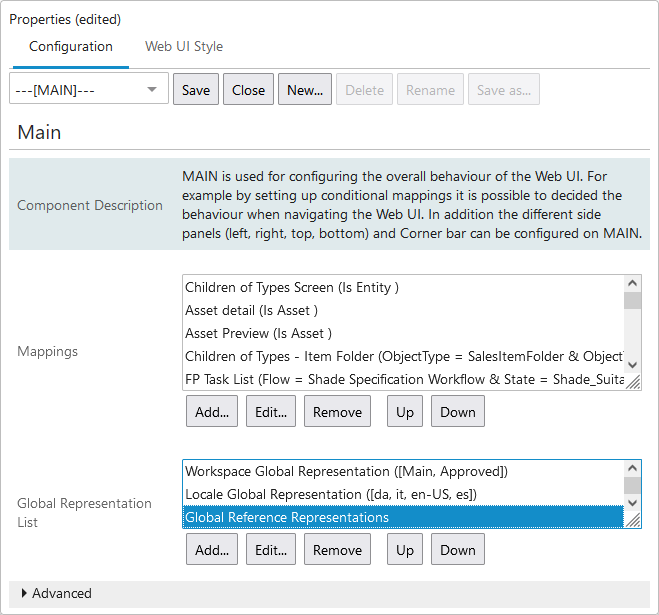This screenshot has width=659, height=615.
Task: Add a Global Representation List entry
Action: [x=212, y=550]
